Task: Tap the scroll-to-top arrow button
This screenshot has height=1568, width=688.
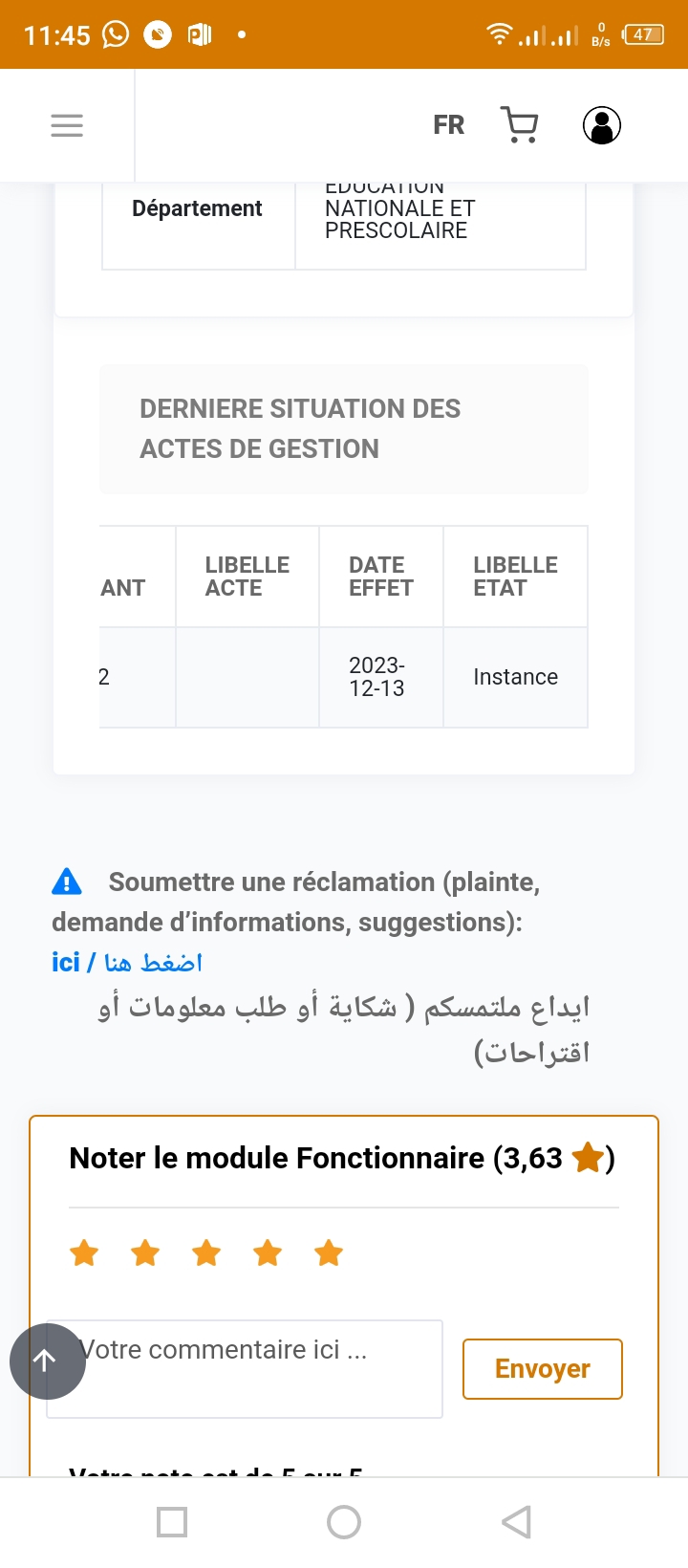Action: coord(47,1361)
